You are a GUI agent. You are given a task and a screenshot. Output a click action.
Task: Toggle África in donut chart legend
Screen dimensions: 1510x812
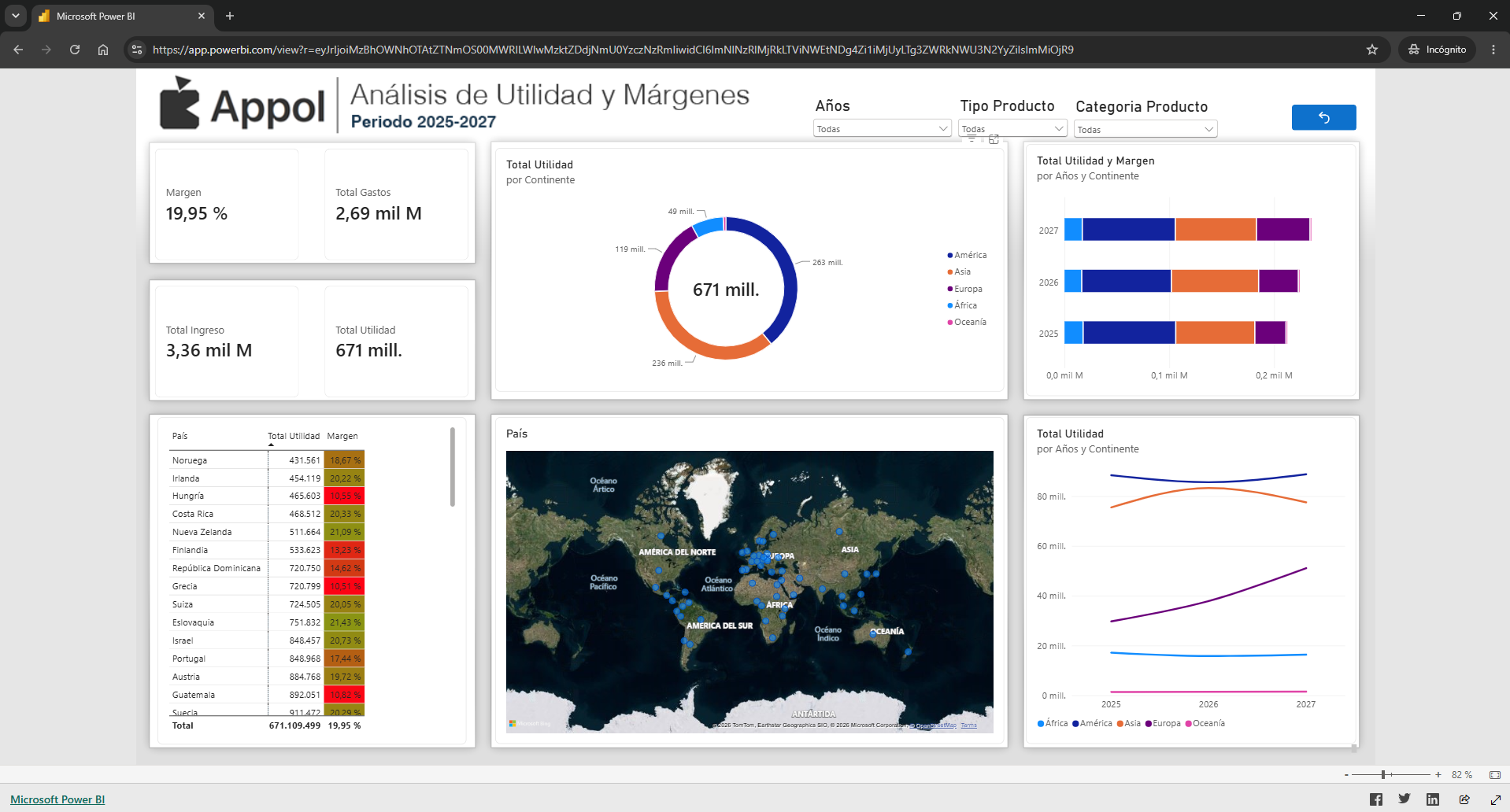[x=962, y=305]
